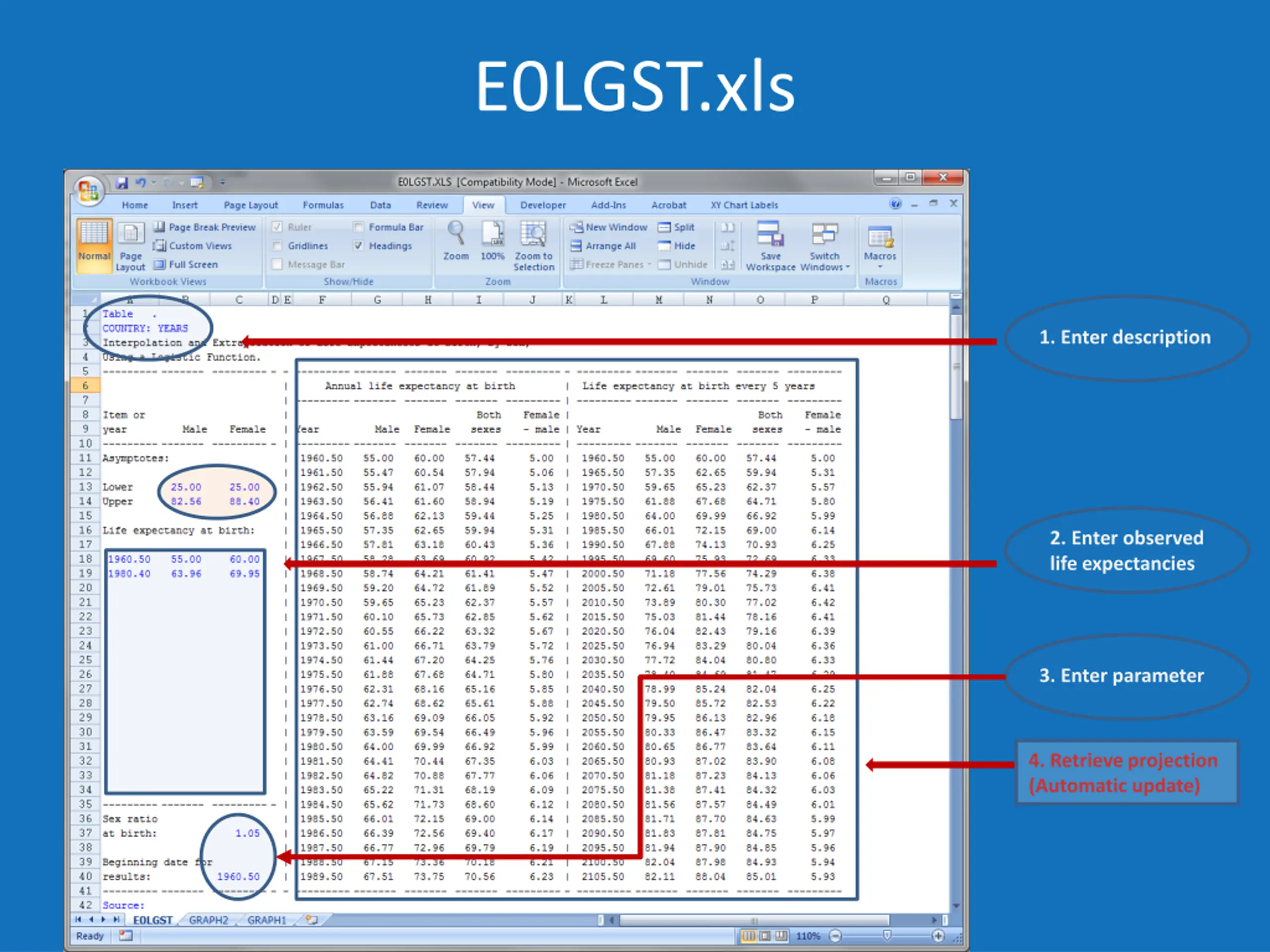Click the vertical scrollbar thumb
Viewport: 1270px width, 952px height.
click(x=955, y=367)
